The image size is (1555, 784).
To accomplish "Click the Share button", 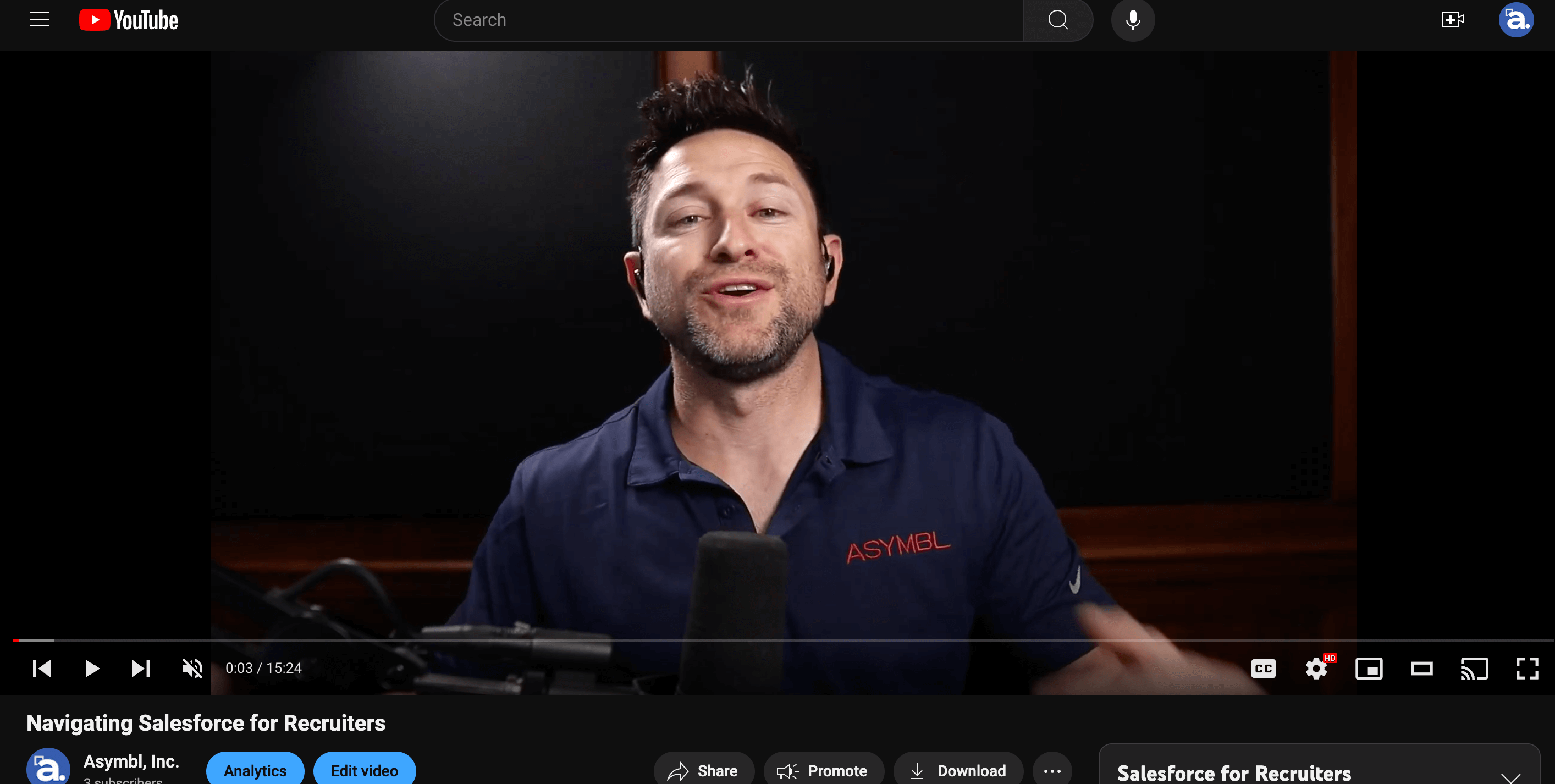I will pos(704,770).
